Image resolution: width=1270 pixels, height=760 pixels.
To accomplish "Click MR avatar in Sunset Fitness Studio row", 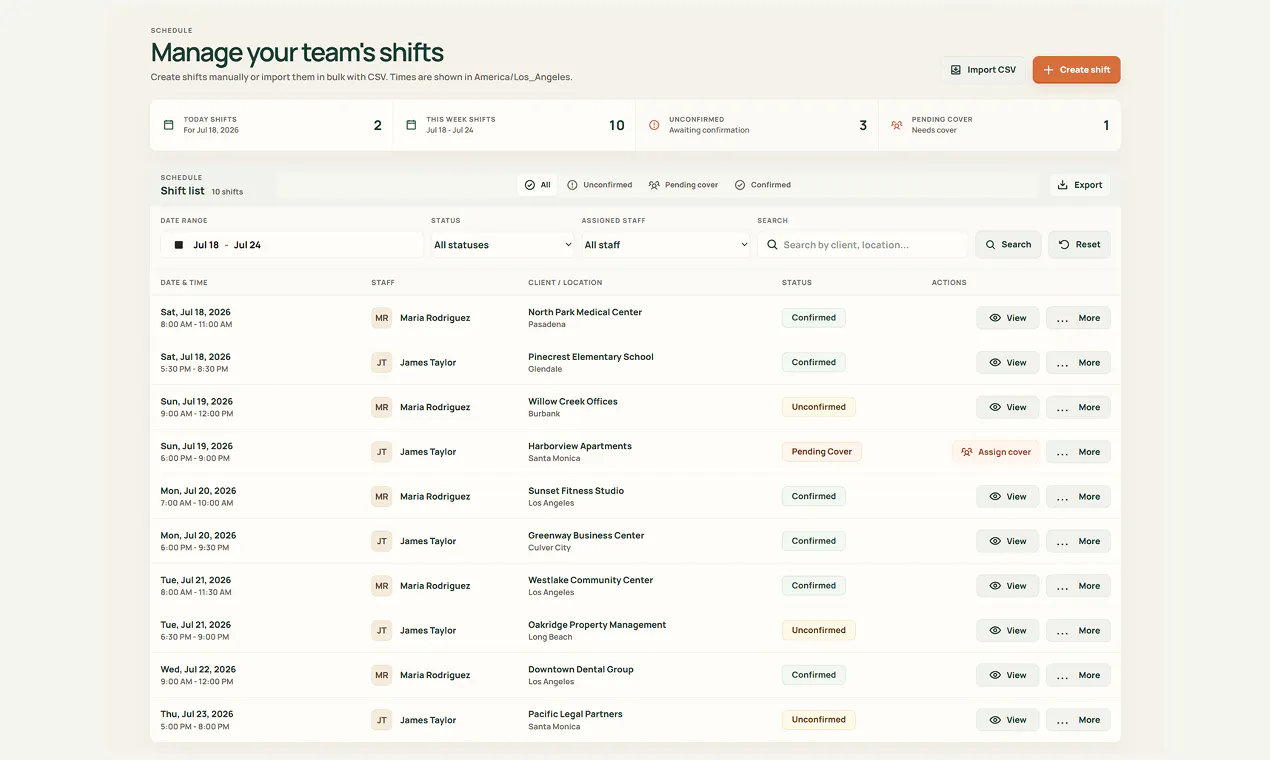I will [x=382, y=497].
